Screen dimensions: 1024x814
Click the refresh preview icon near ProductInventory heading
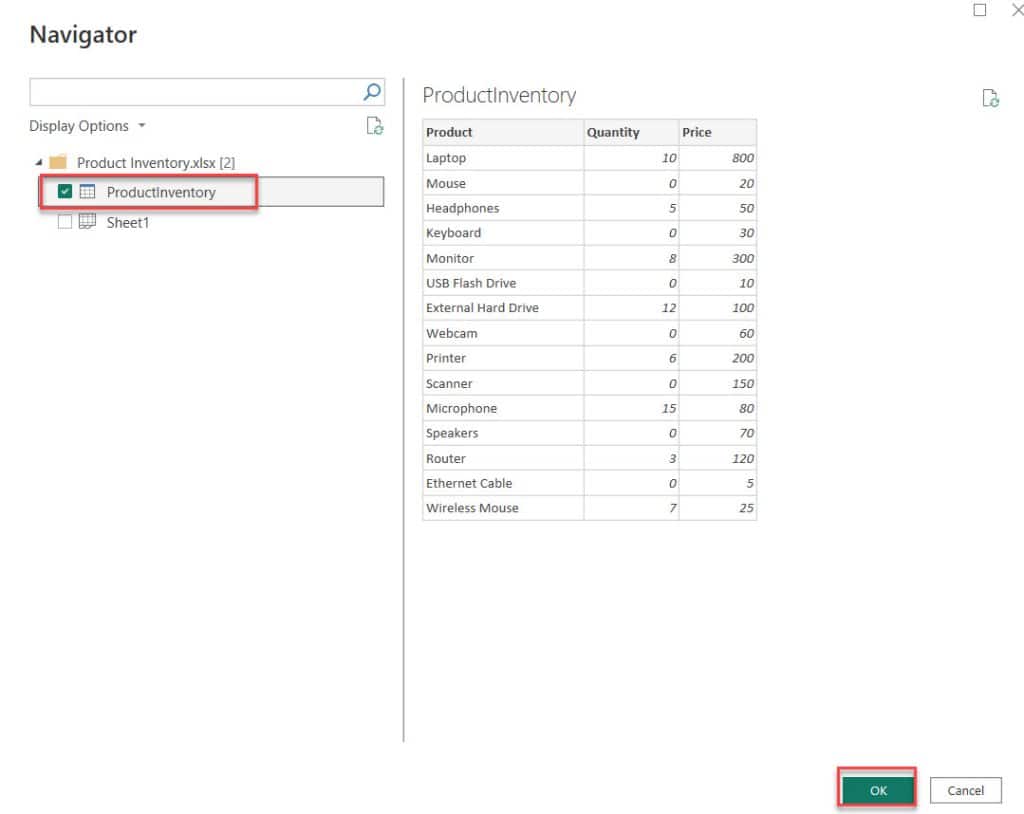(x=991, y=98)
